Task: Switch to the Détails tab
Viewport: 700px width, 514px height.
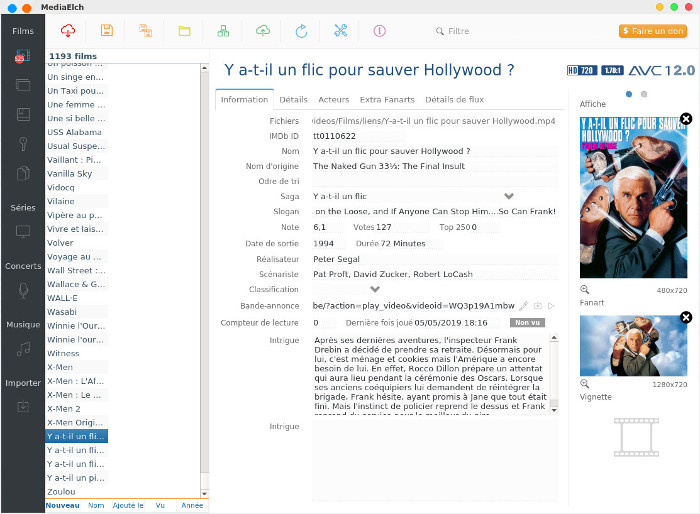Action: coord(293,100)
